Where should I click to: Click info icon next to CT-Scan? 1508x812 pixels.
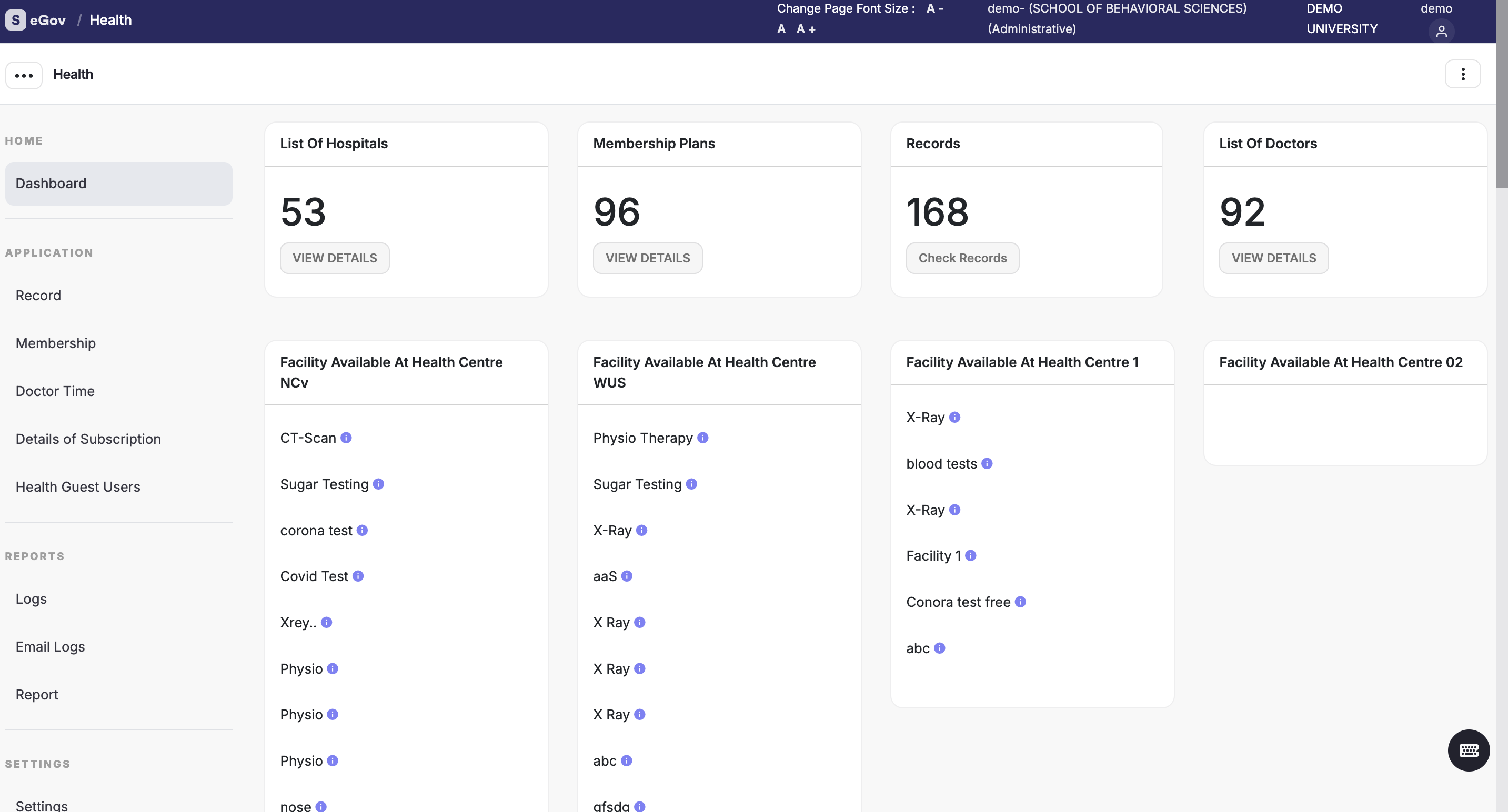tap(346, 438)
